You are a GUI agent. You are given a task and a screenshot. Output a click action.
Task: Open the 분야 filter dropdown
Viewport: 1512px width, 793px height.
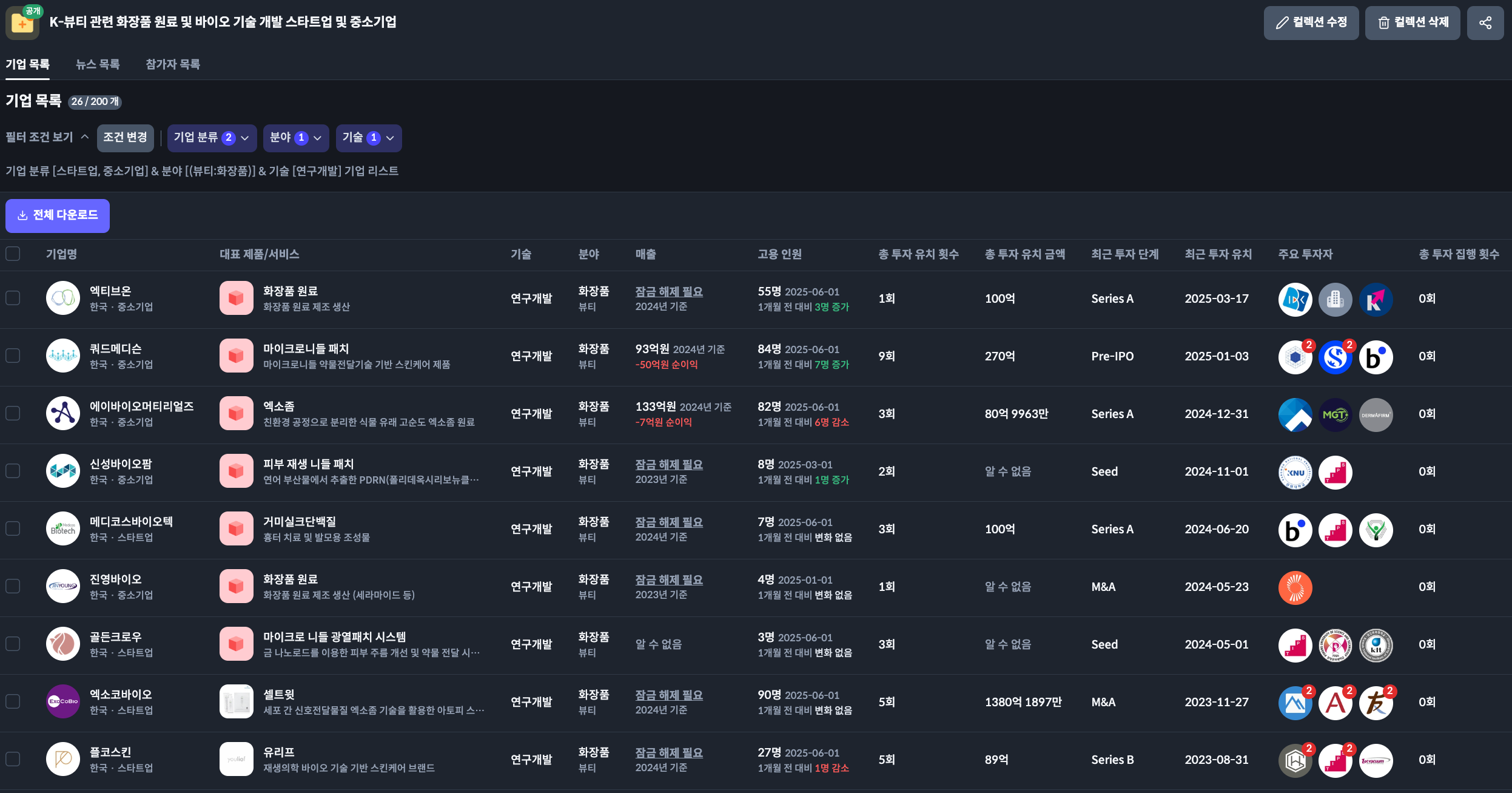[x=295, y=138]
